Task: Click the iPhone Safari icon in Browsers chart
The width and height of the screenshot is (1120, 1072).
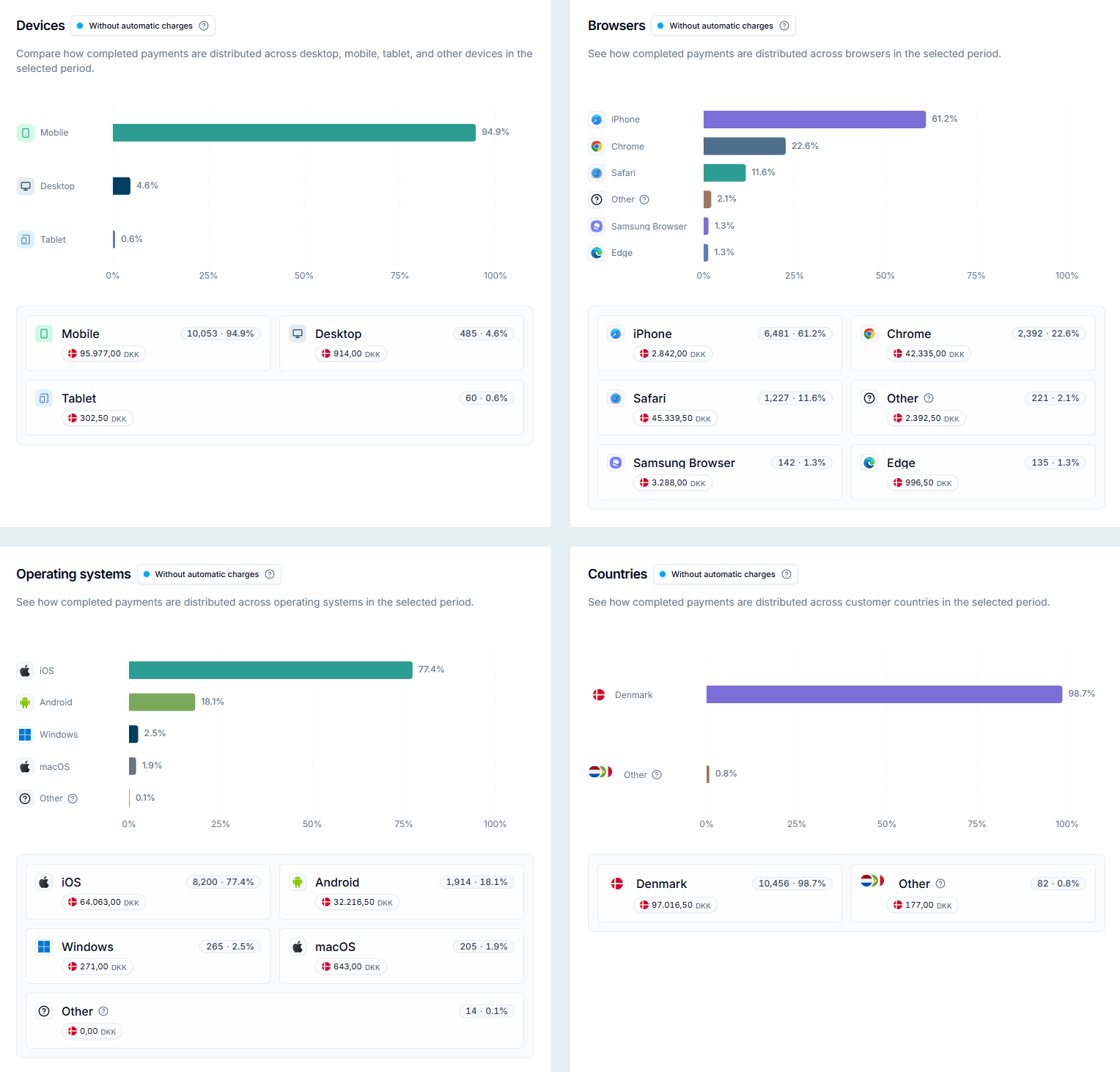Action: tap(597, 120)
